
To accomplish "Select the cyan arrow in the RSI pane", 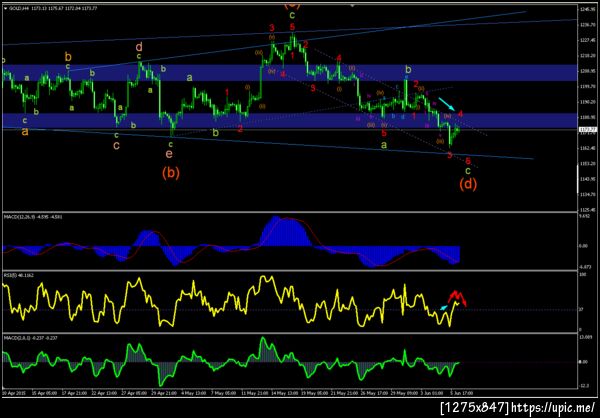I will (x=443, y=307).
